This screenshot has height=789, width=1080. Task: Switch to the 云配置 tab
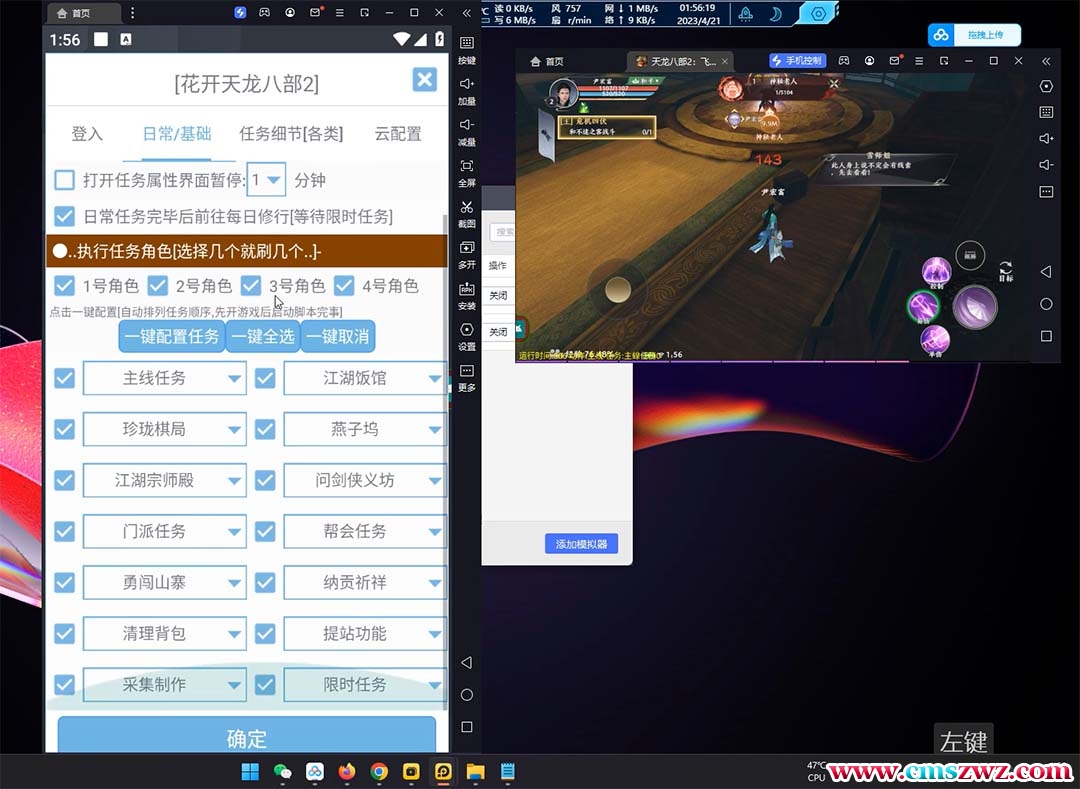click(x=397, y=134)
